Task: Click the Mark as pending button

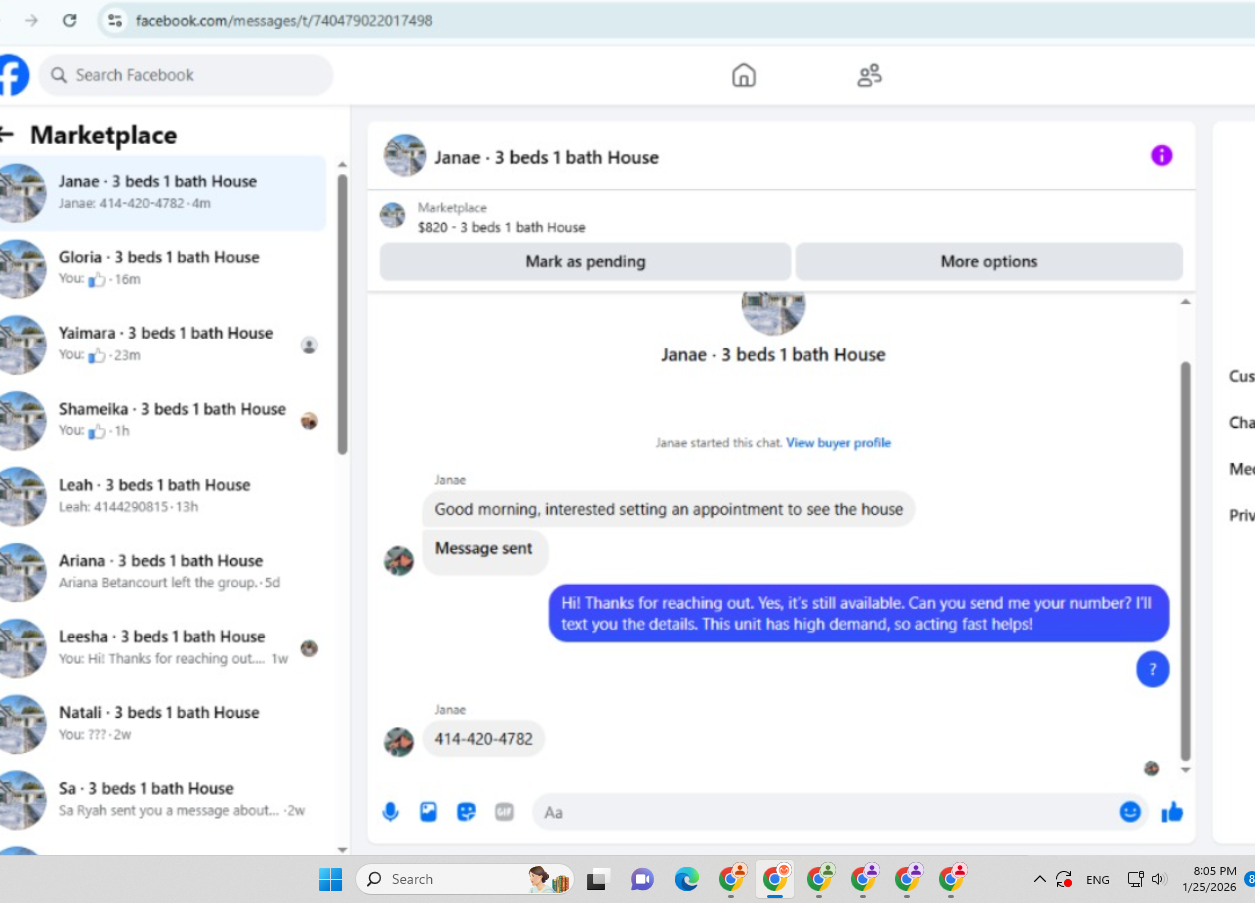Action: (585, 261)
